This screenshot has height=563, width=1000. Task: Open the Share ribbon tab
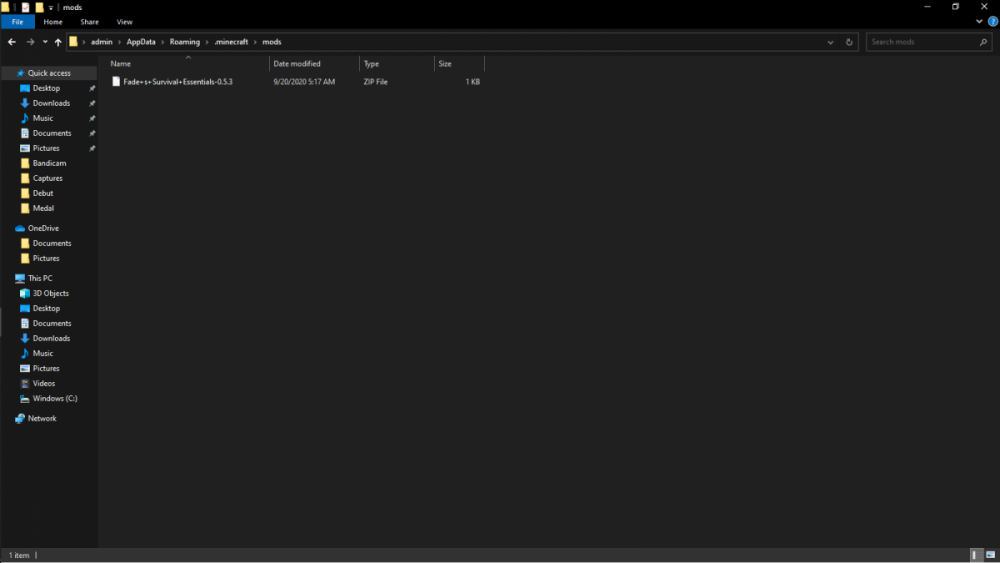(x=89, y=21)
